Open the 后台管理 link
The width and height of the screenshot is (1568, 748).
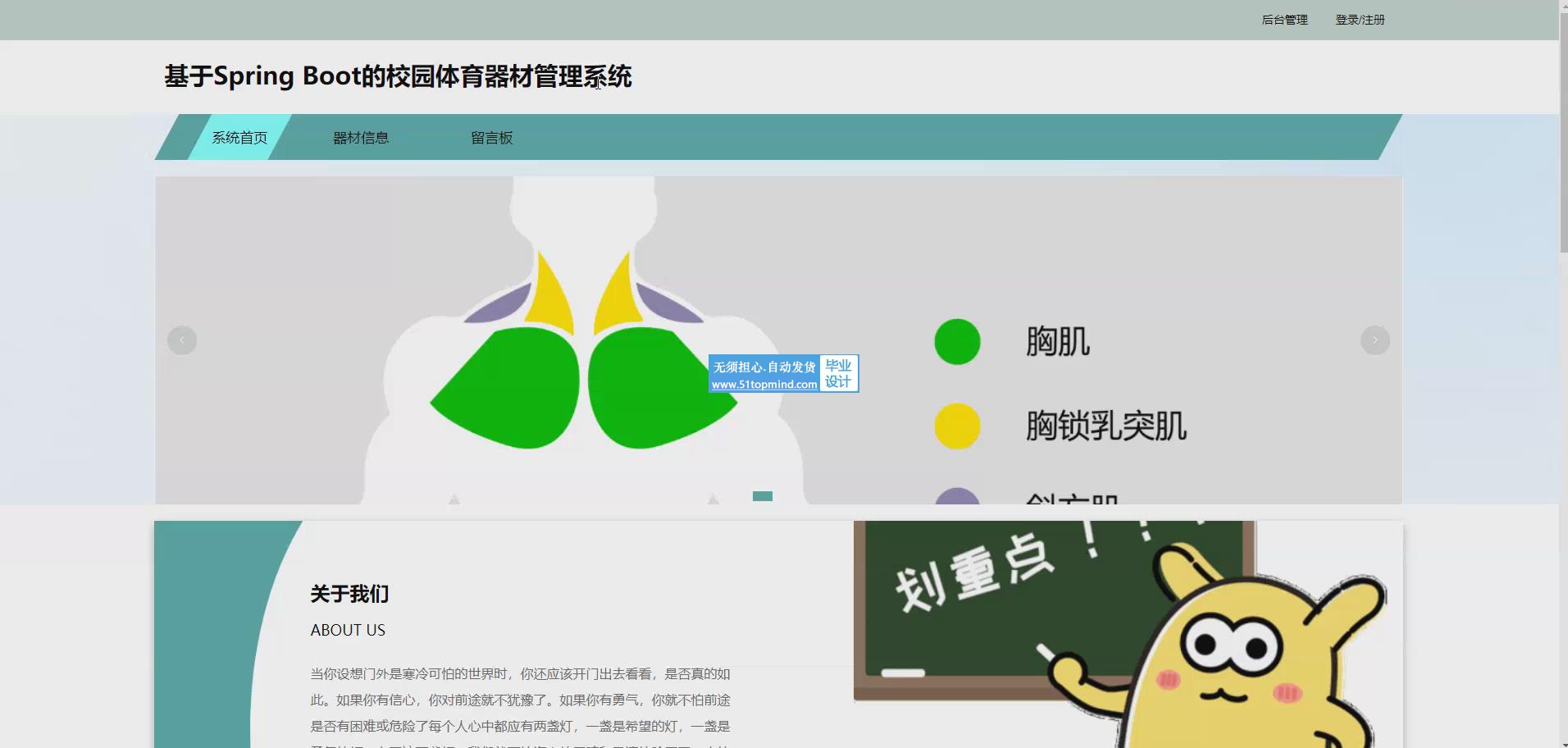(1284, 20)
